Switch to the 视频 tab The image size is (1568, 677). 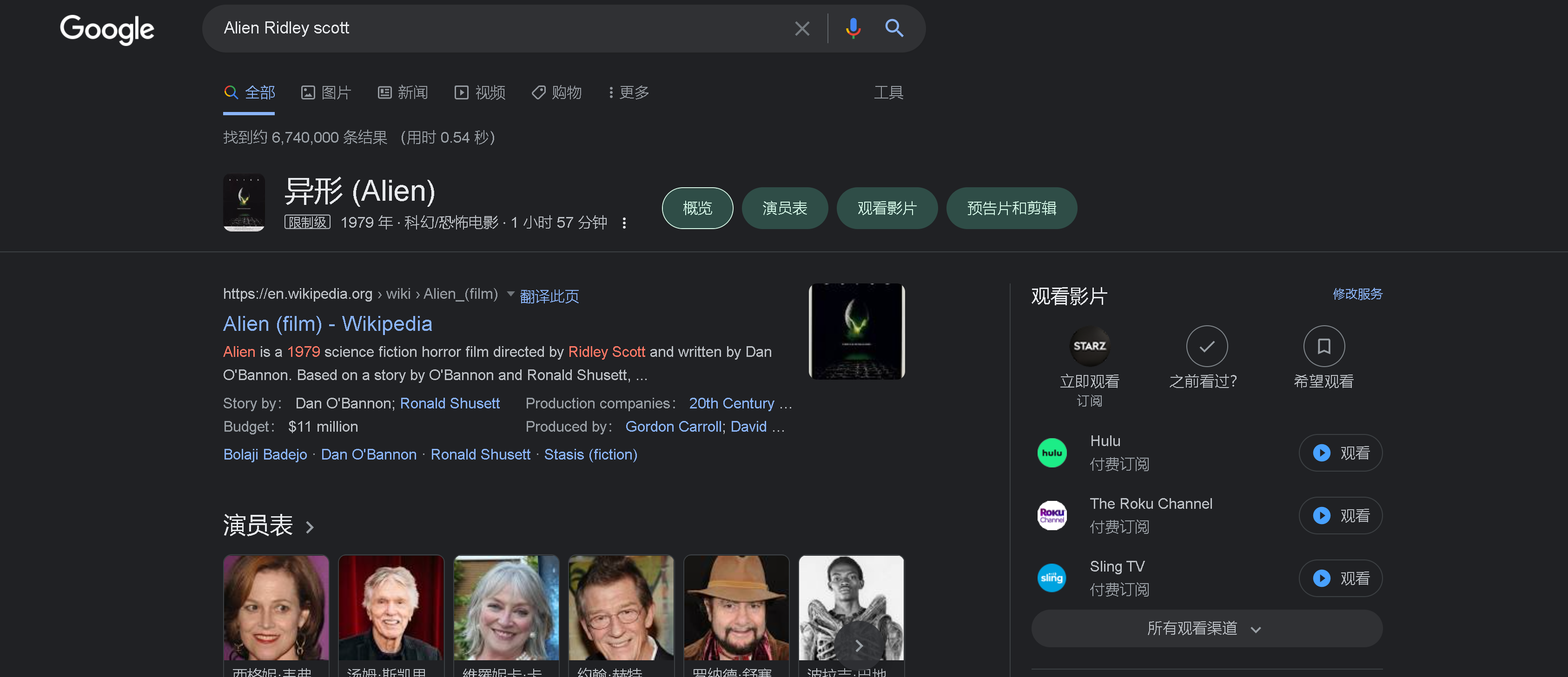480,92
